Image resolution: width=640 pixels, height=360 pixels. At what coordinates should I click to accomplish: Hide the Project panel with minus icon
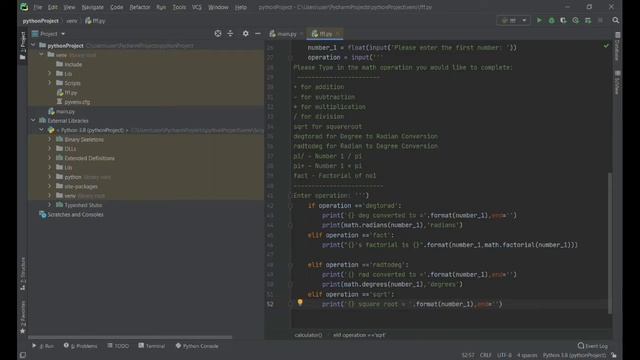click(x=258, y=33)
